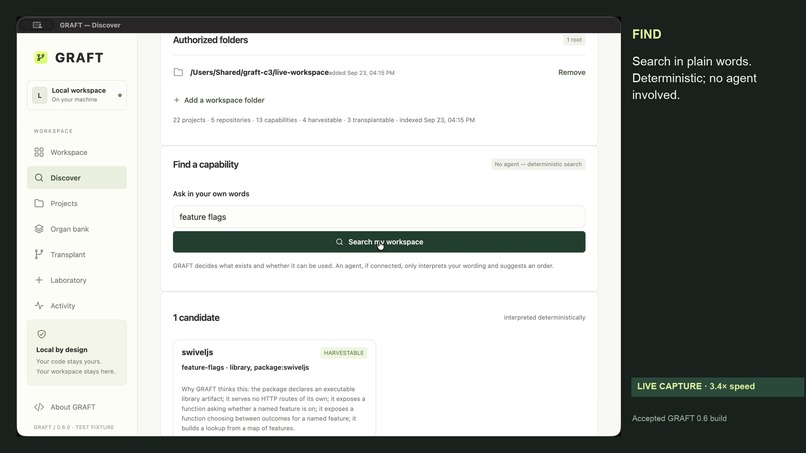
Task: Open the Transplant page
Action: tap(77, 255)
